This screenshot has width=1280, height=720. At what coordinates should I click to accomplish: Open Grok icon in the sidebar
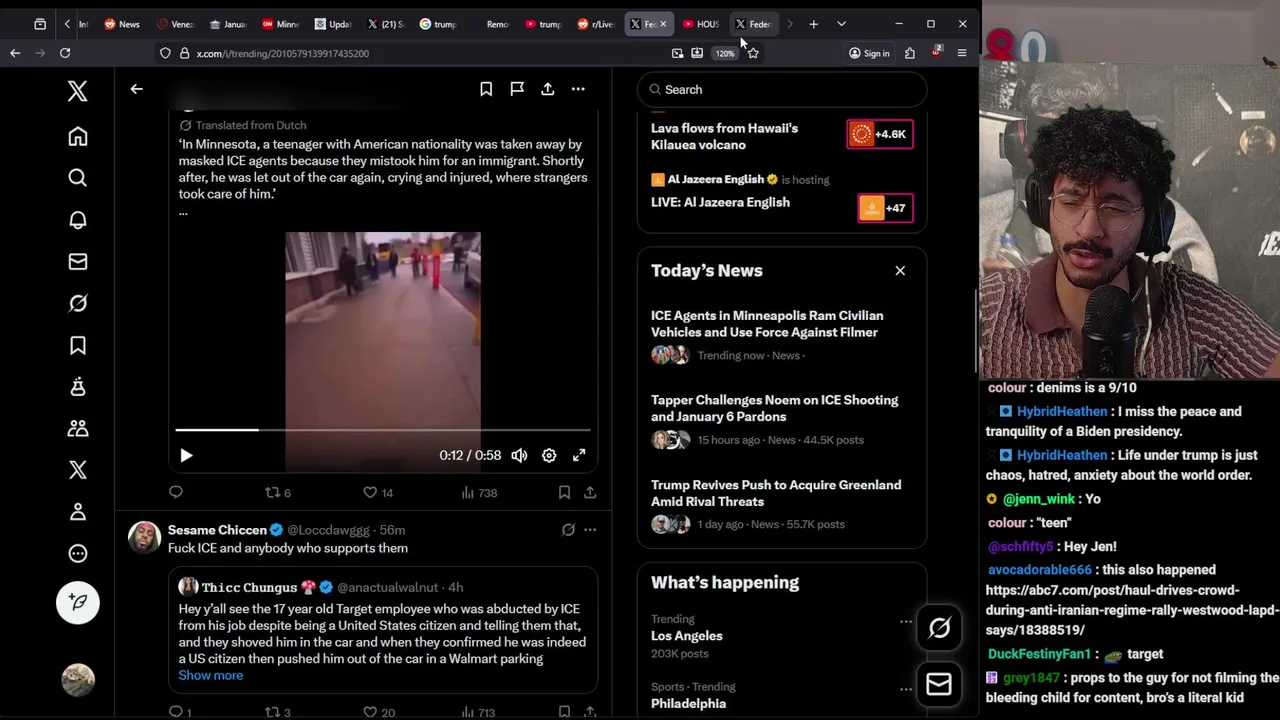coord(78,303)
